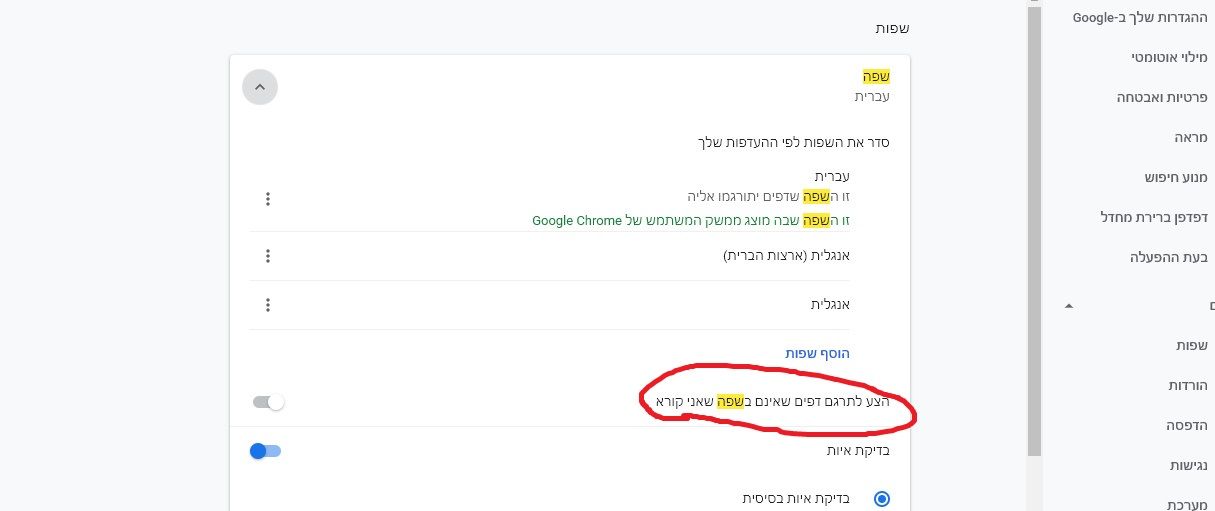Select הורדות in the sidebar

[1188, 385]
